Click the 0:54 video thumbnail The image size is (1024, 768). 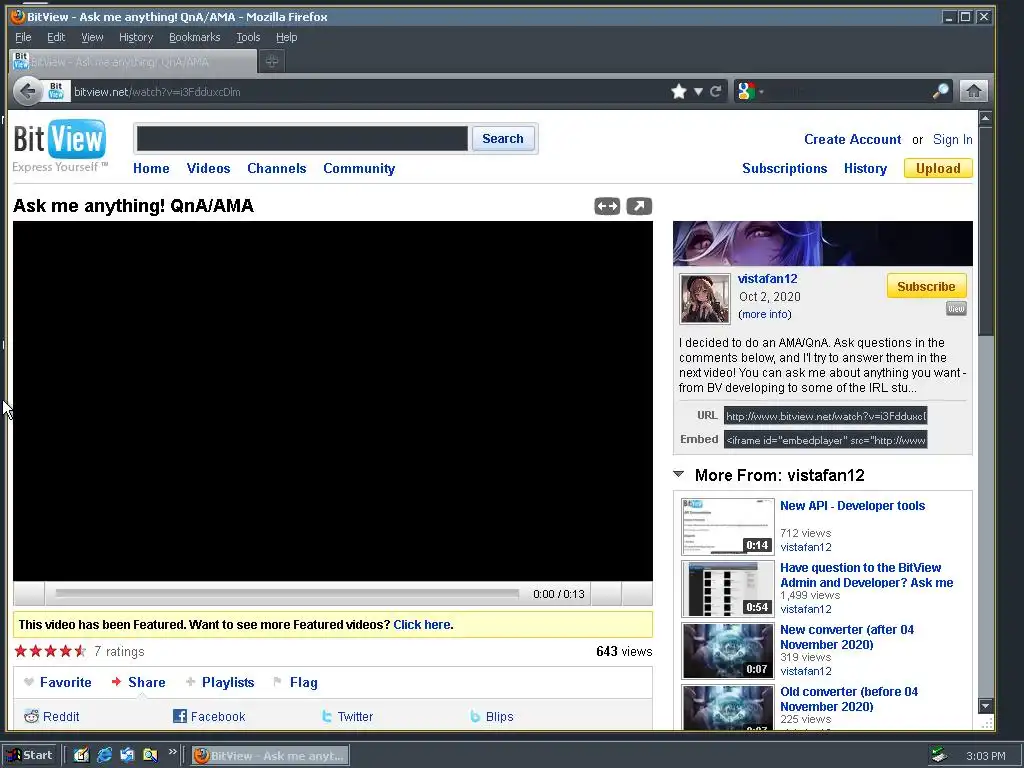[x=728, y=589]
